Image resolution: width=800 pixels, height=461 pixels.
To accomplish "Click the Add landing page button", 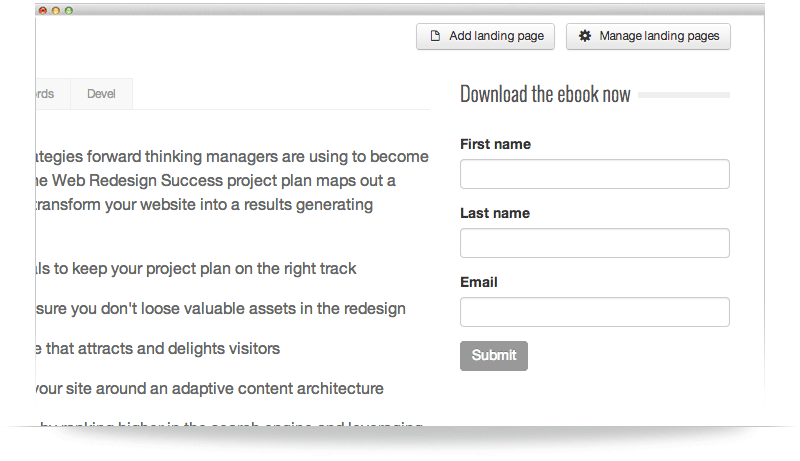I will [485, 36].
